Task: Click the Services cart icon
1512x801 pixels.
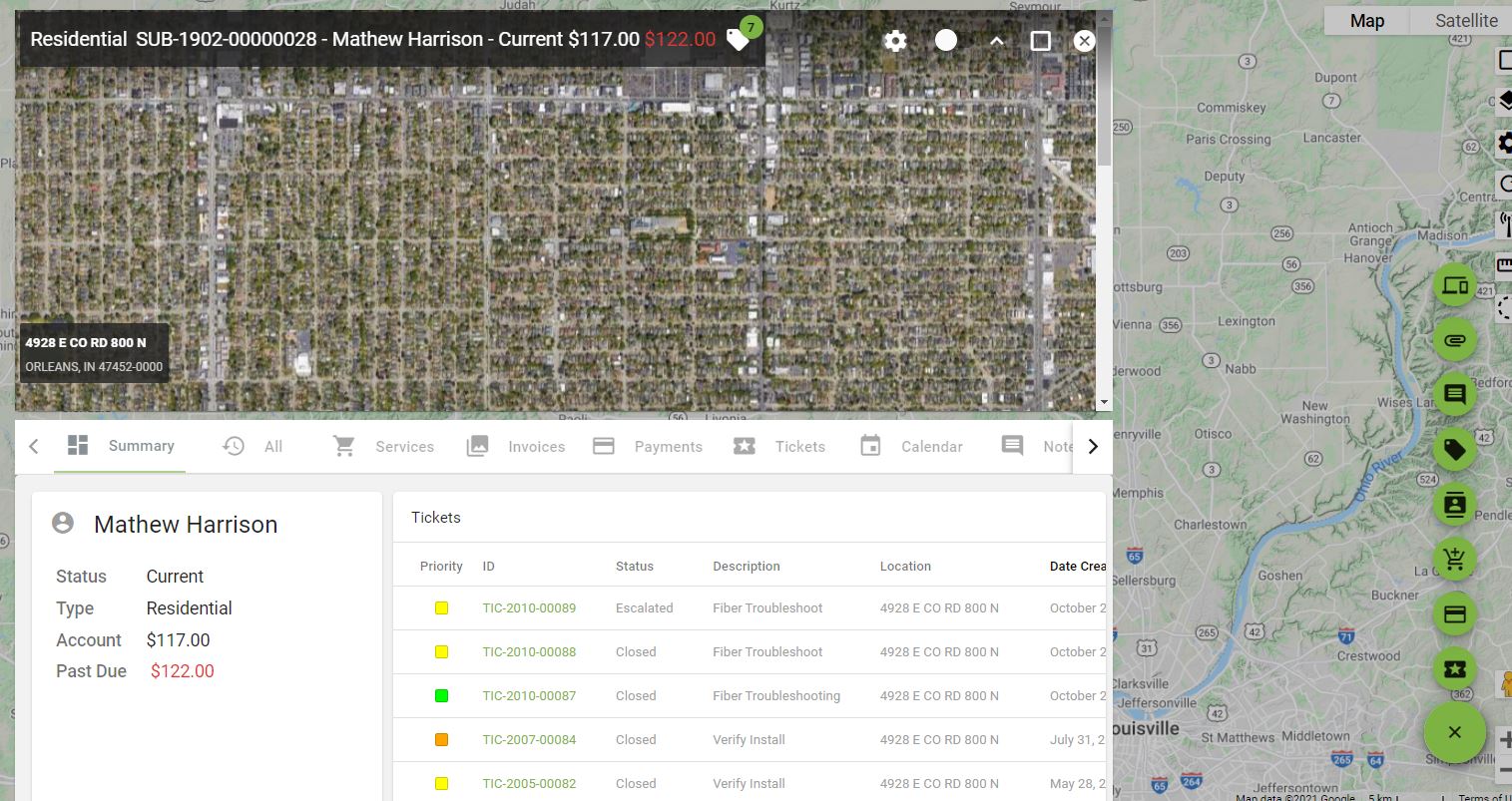Action: point(344,446)
